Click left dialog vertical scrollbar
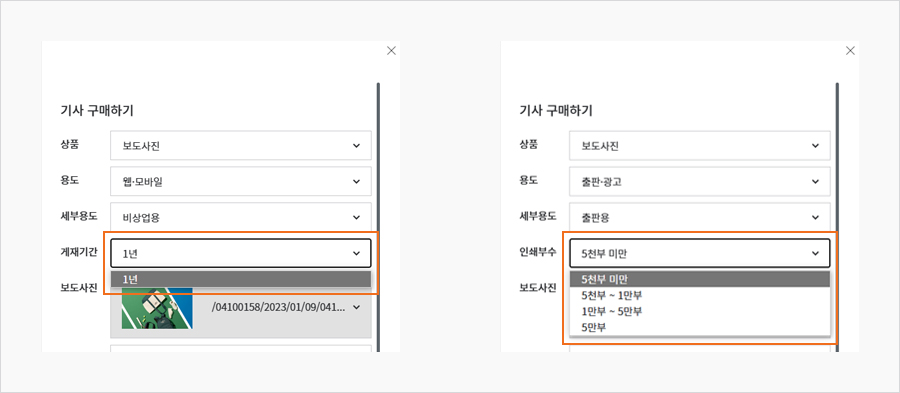Screen dimensions: 900x393 (378, 217)
